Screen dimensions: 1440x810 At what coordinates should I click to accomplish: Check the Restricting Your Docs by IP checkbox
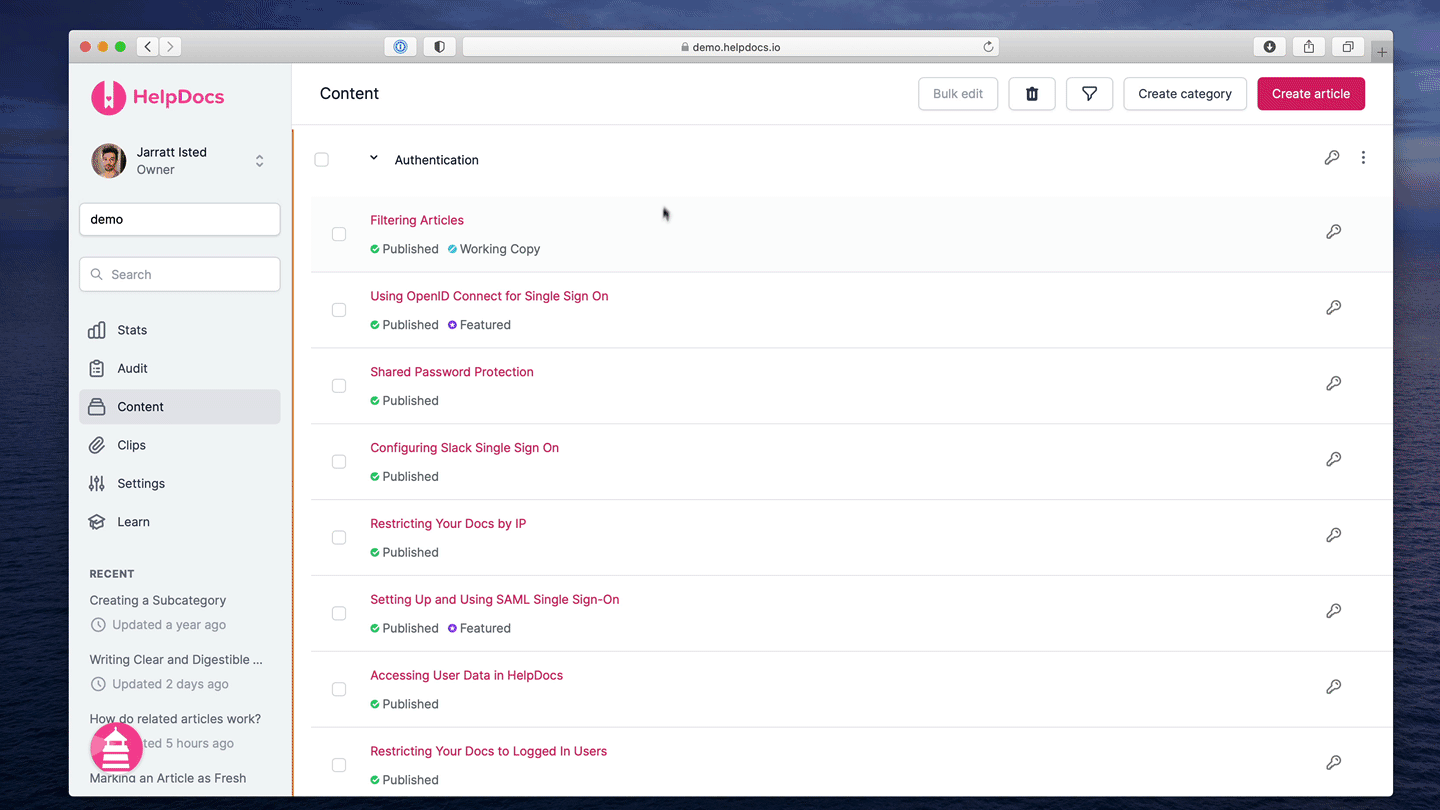point(339,538)
